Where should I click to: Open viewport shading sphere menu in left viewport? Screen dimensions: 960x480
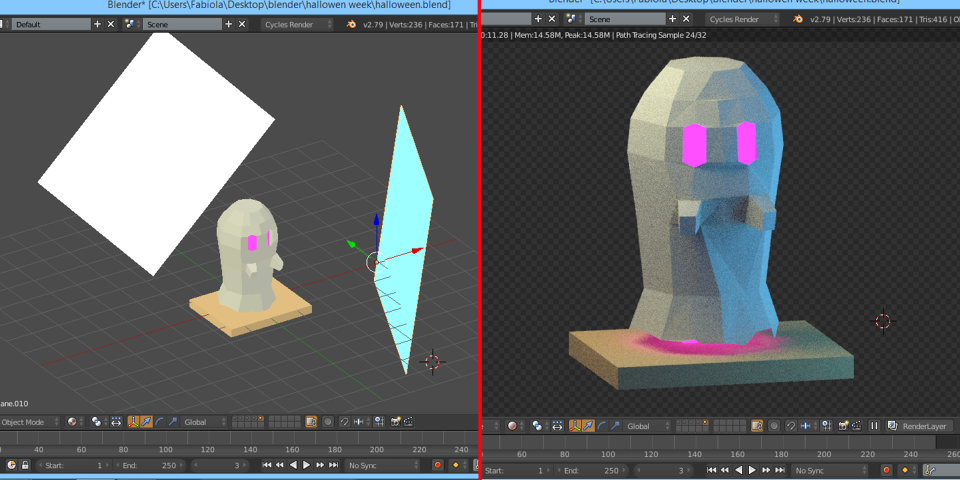75,422
